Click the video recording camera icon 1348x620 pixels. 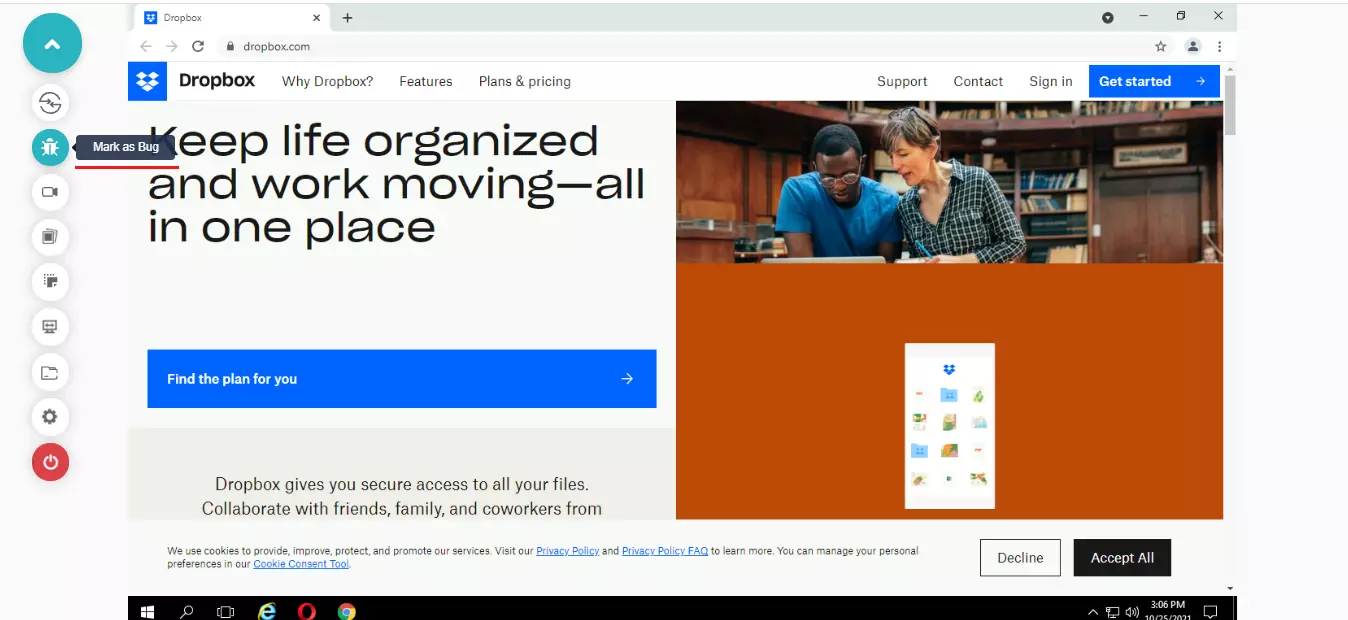51,192
